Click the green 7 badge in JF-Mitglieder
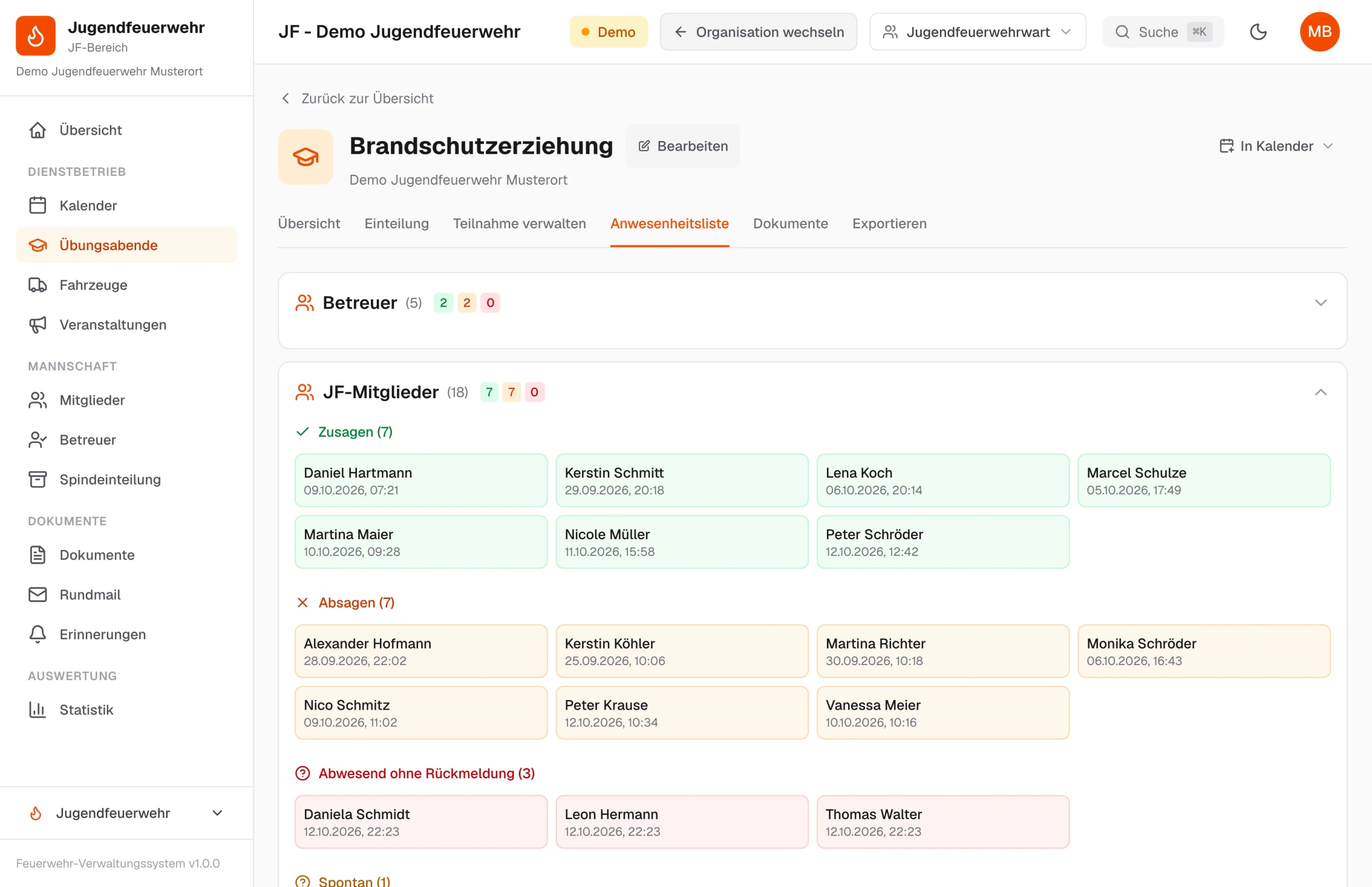Viewport: 1372px width, 887px height. (x=488, y=392)
